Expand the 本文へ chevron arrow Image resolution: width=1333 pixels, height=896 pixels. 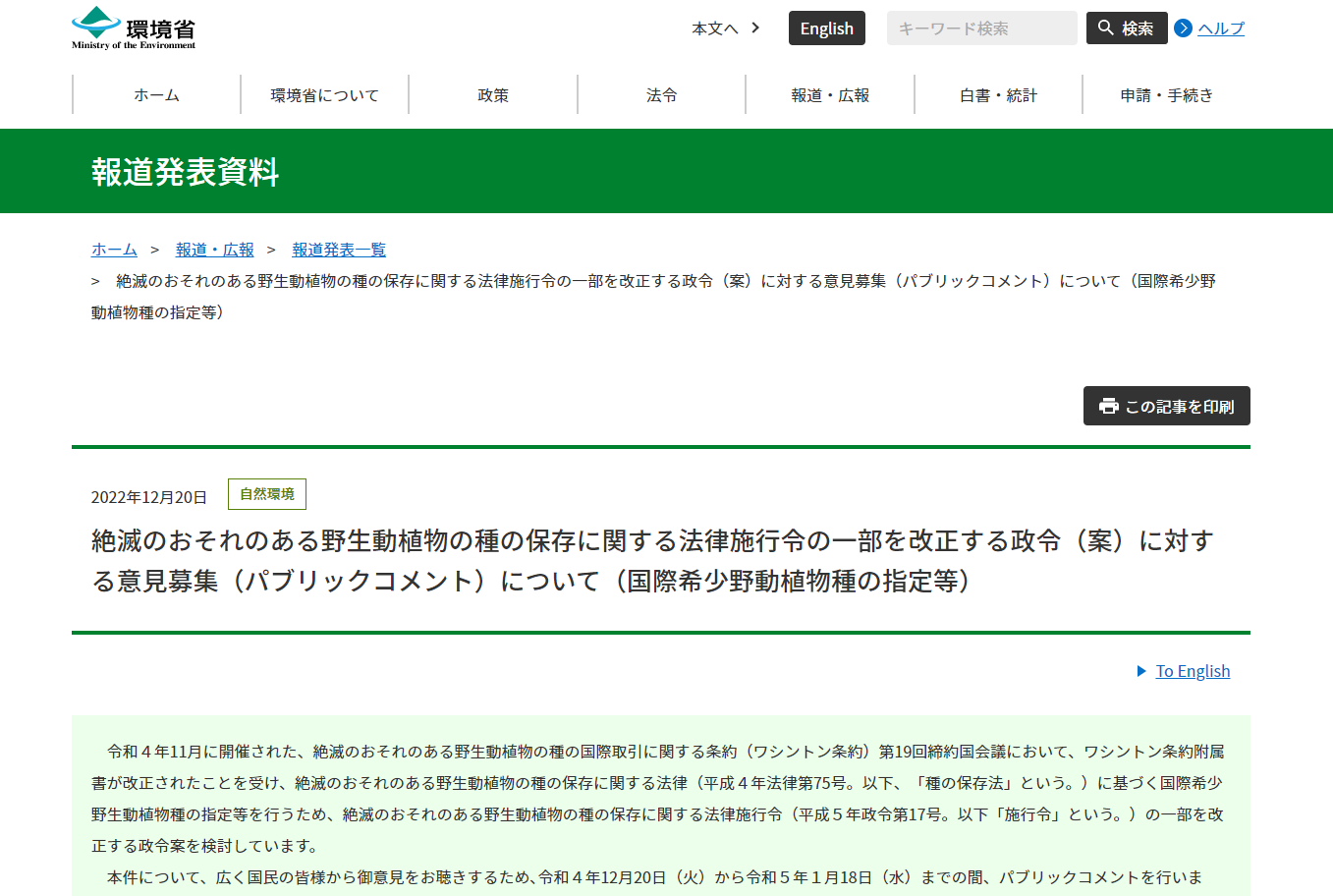point(755,28)
